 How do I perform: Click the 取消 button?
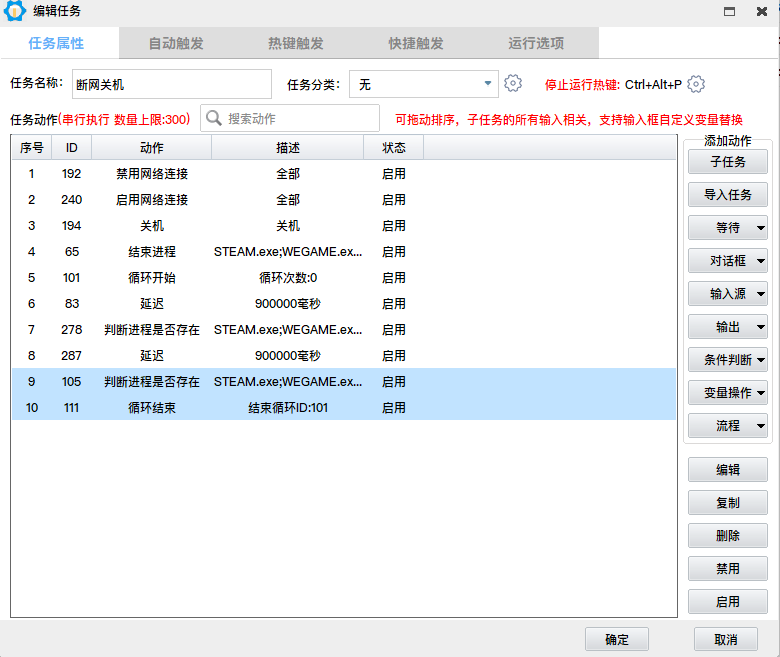(726, 639)
